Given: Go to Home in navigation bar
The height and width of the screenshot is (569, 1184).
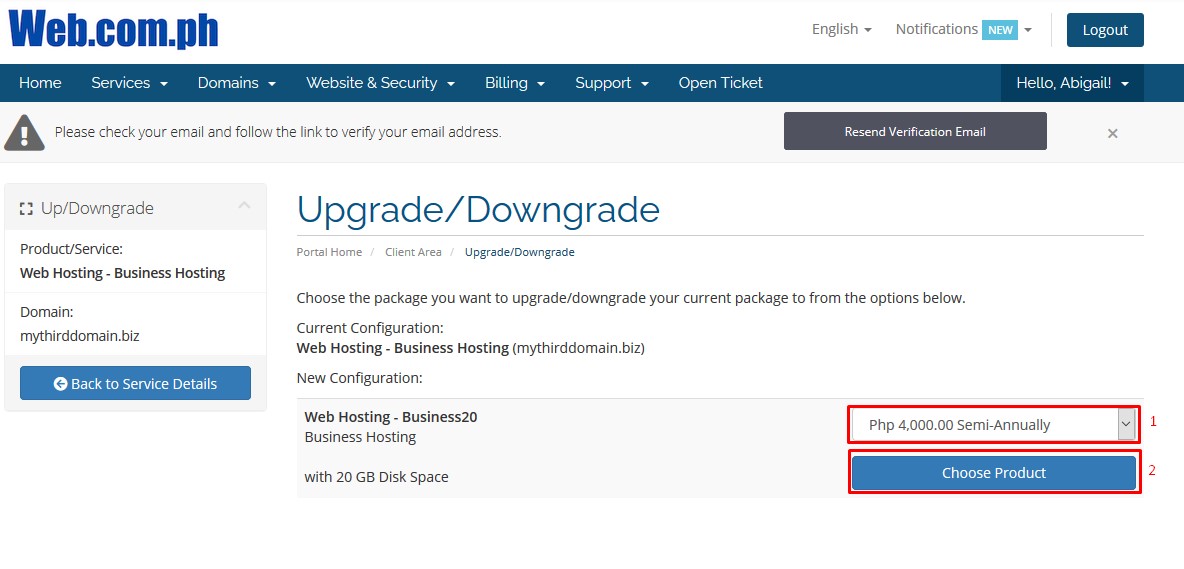Looking at the screenshot, I should point(40,83).
